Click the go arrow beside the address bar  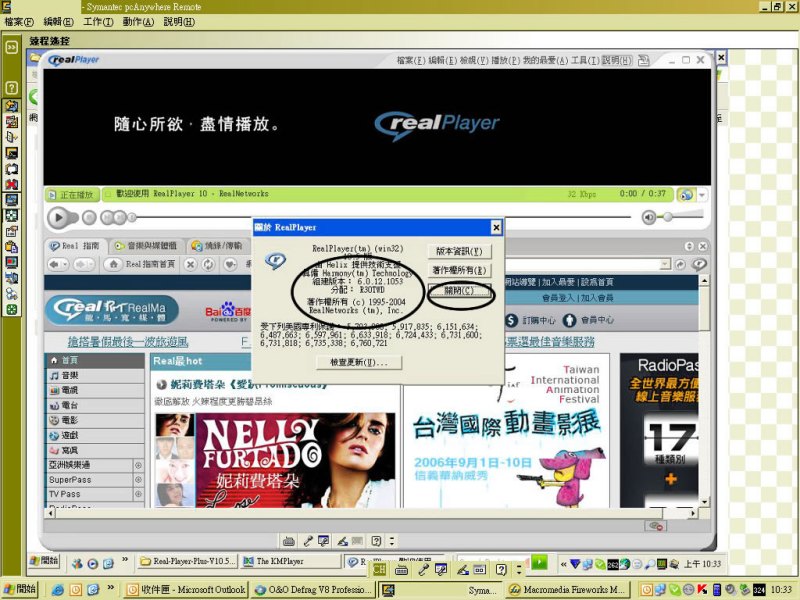tap(680, 264)
